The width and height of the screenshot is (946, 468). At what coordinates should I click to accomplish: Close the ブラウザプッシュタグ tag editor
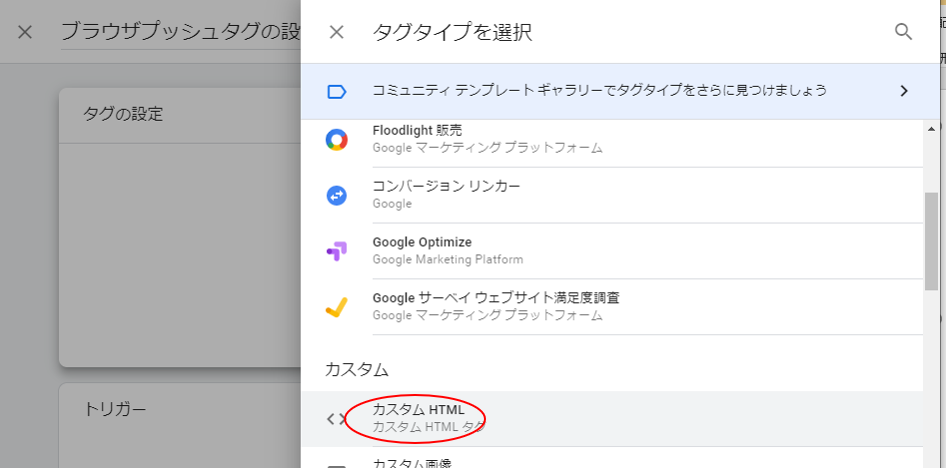[25, 32]
